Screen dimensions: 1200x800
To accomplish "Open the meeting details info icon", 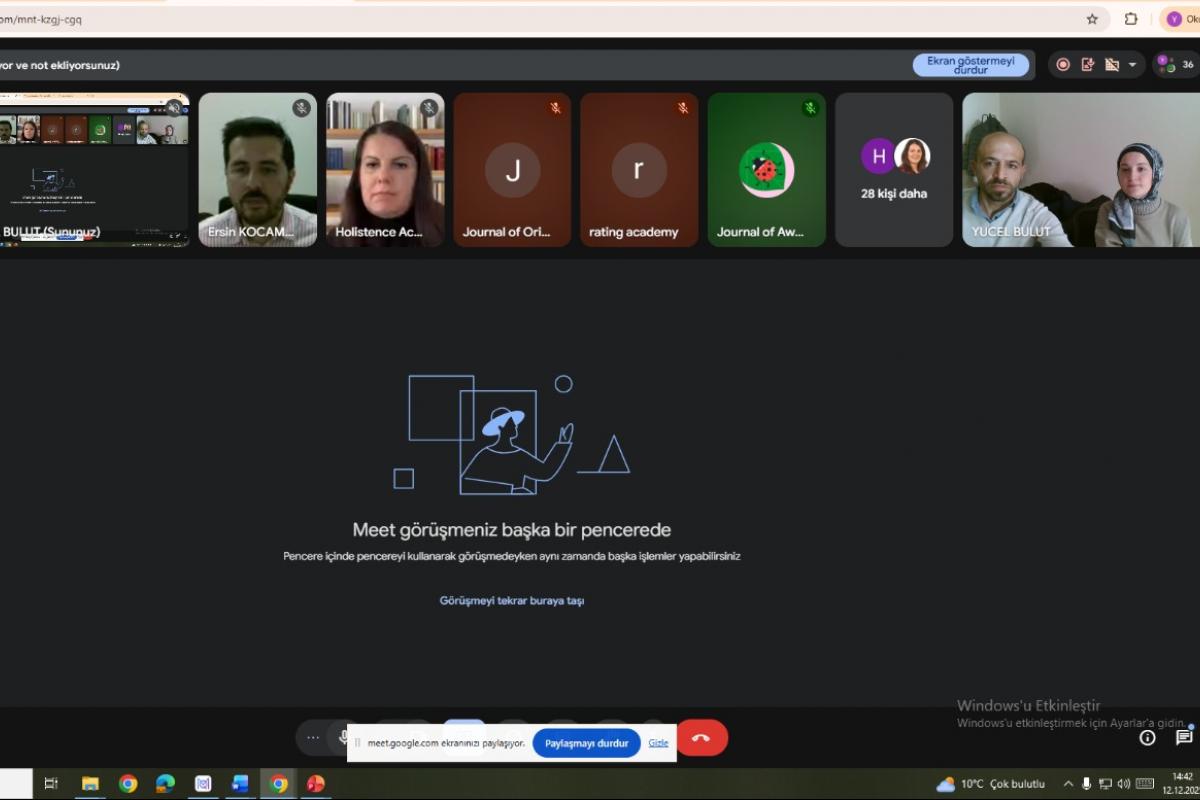I will click(1147, 738).
